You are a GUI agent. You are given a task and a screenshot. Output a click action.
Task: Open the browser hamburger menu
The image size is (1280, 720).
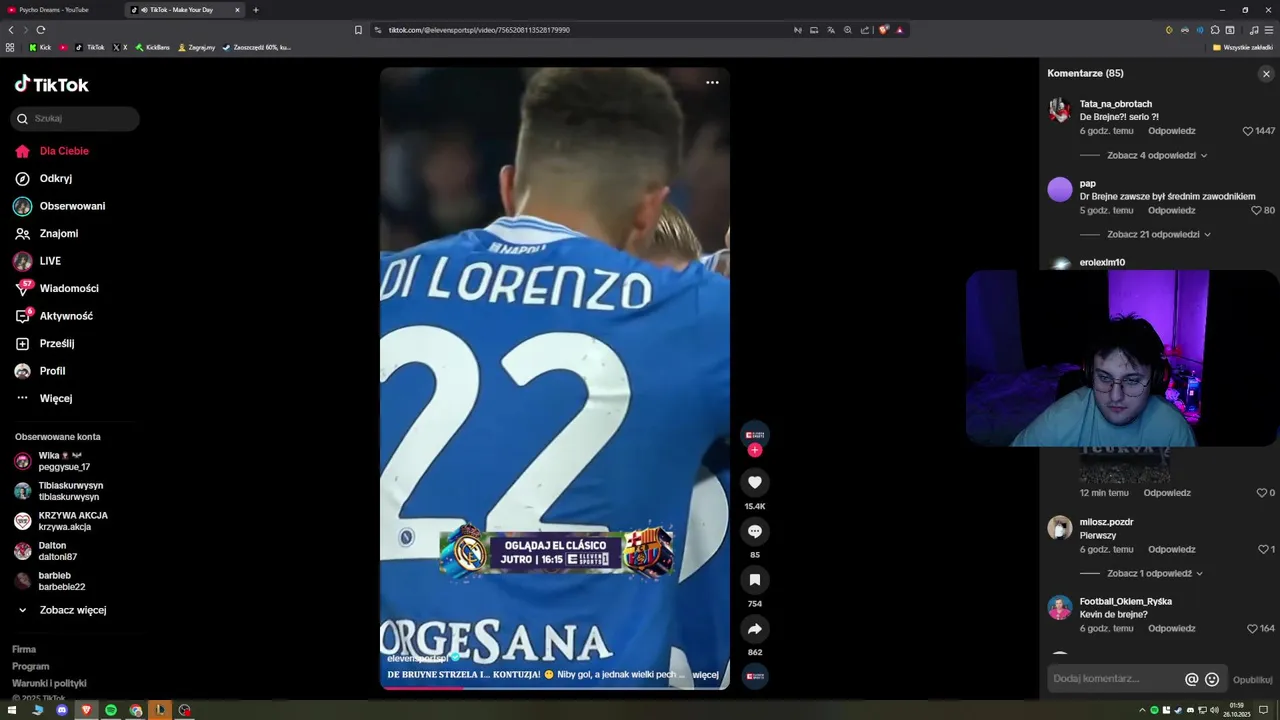pyautogui.click(x=1267, y=30)
